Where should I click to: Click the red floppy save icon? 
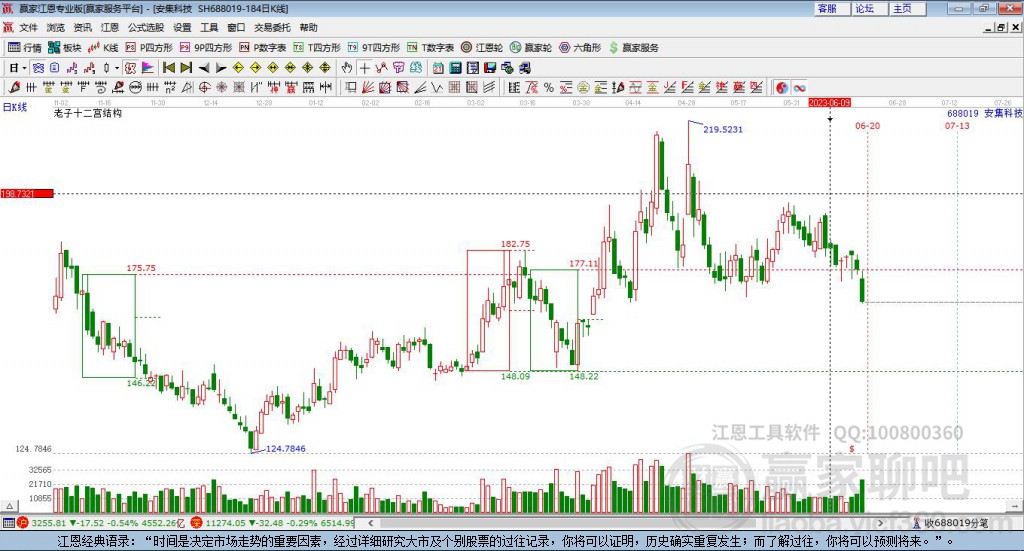pos(490,68)
